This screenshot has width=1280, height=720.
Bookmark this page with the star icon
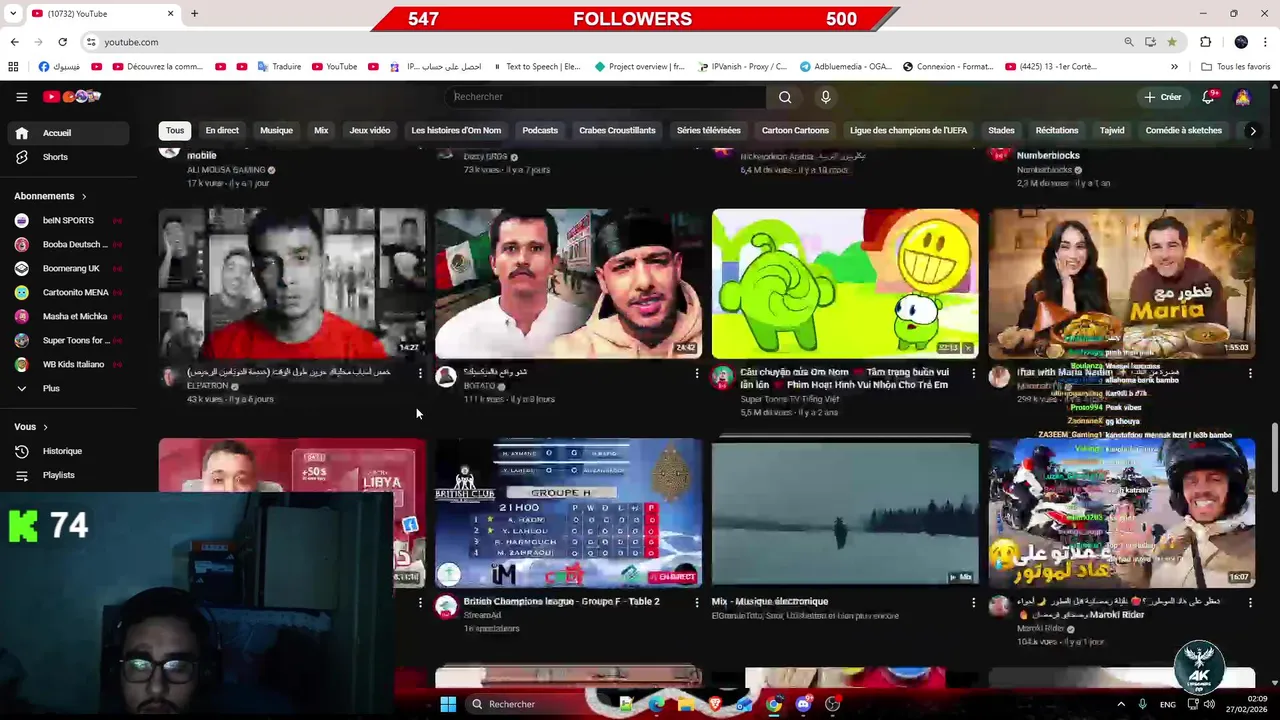pyautogui.click(x=1172, y=42)
